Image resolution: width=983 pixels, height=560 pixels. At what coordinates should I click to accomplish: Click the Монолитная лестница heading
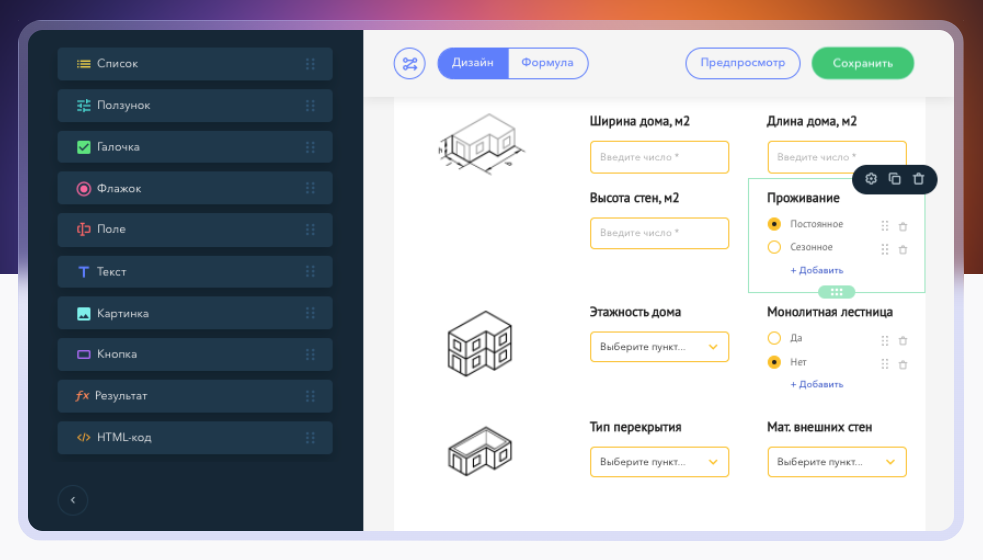(x=829, y=312)
